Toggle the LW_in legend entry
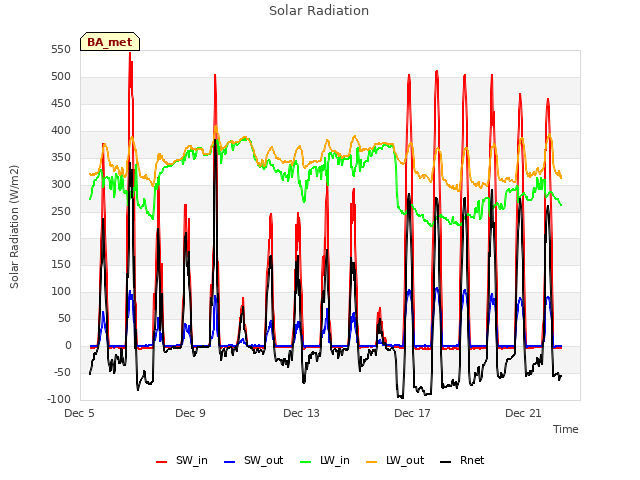Screen dimensions: 640x480 pos(325,460)
